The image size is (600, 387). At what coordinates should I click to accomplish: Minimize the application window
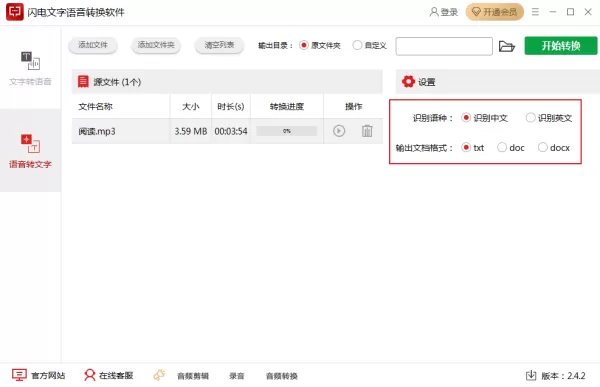[553, 12]
